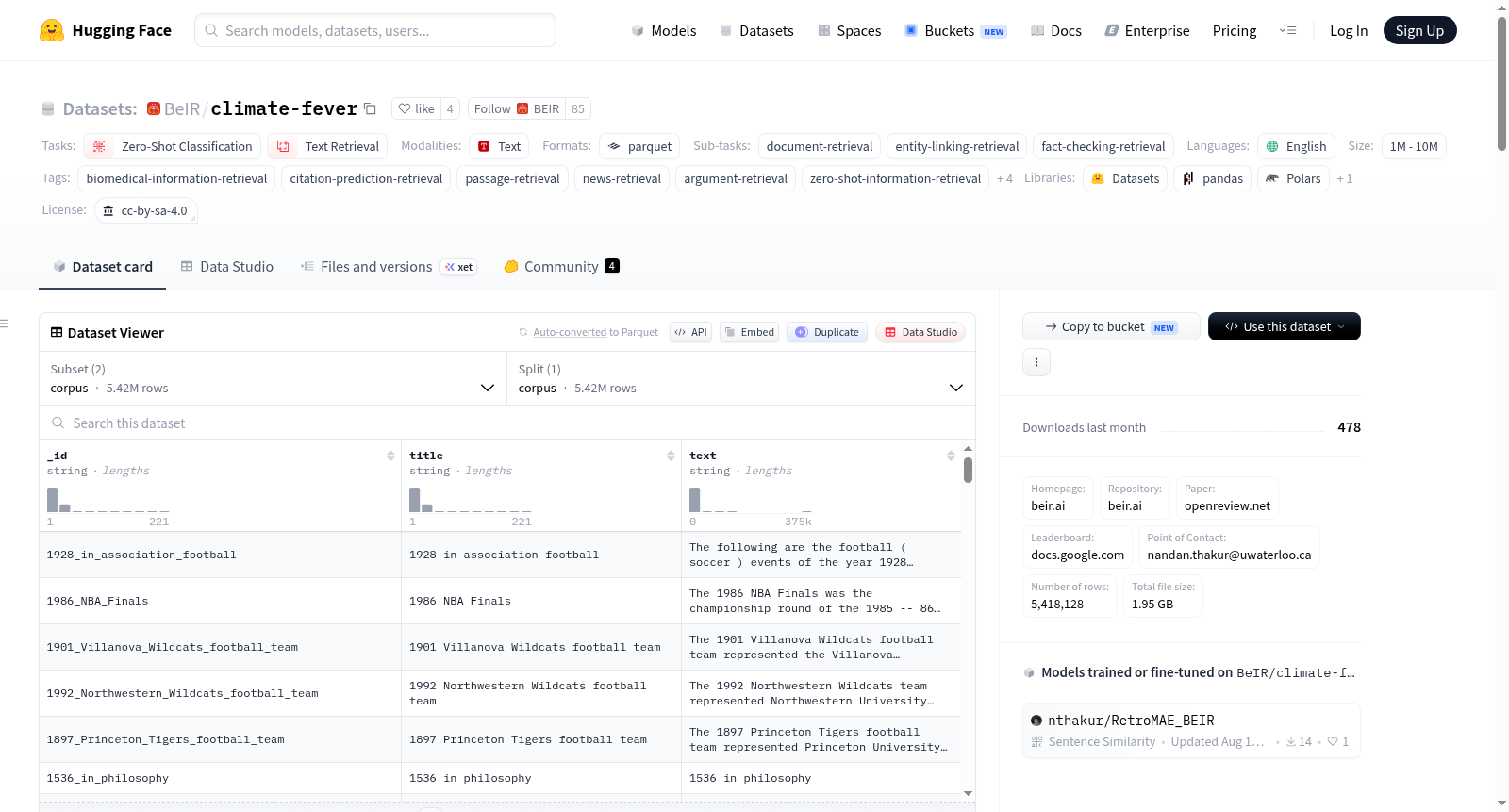The width and height of the screenshot is (1509, 812).
Task: Expand the Subset corpus dropdown
Action: (273, 378)
